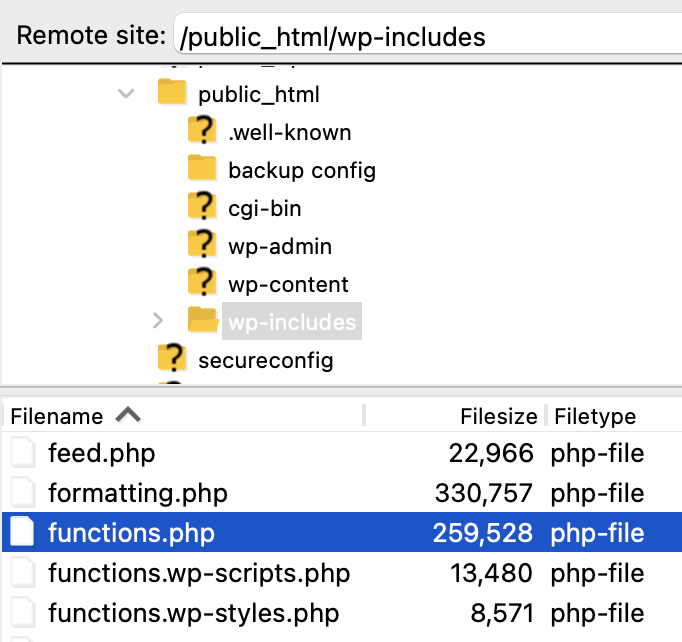
Task: Select wp-admin in the directory tree
Action: pyautogui.click(x=280, y=246)
